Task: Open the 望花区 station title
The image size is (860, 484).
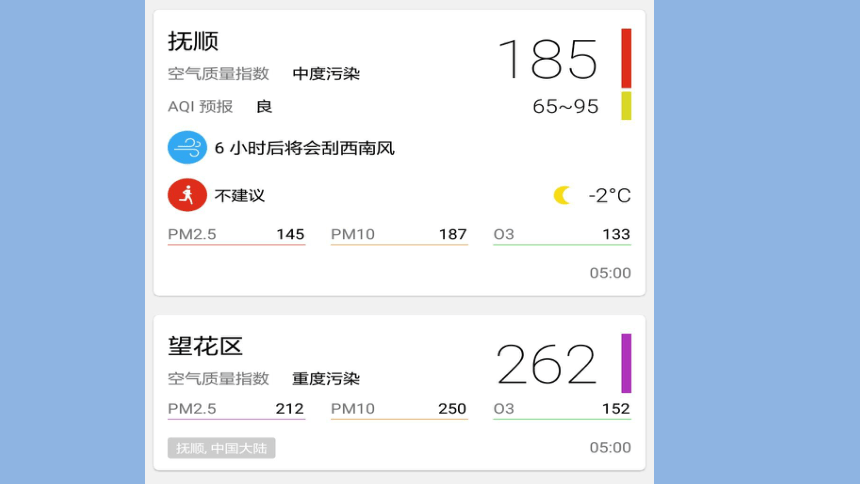Action: coord(205,346)
